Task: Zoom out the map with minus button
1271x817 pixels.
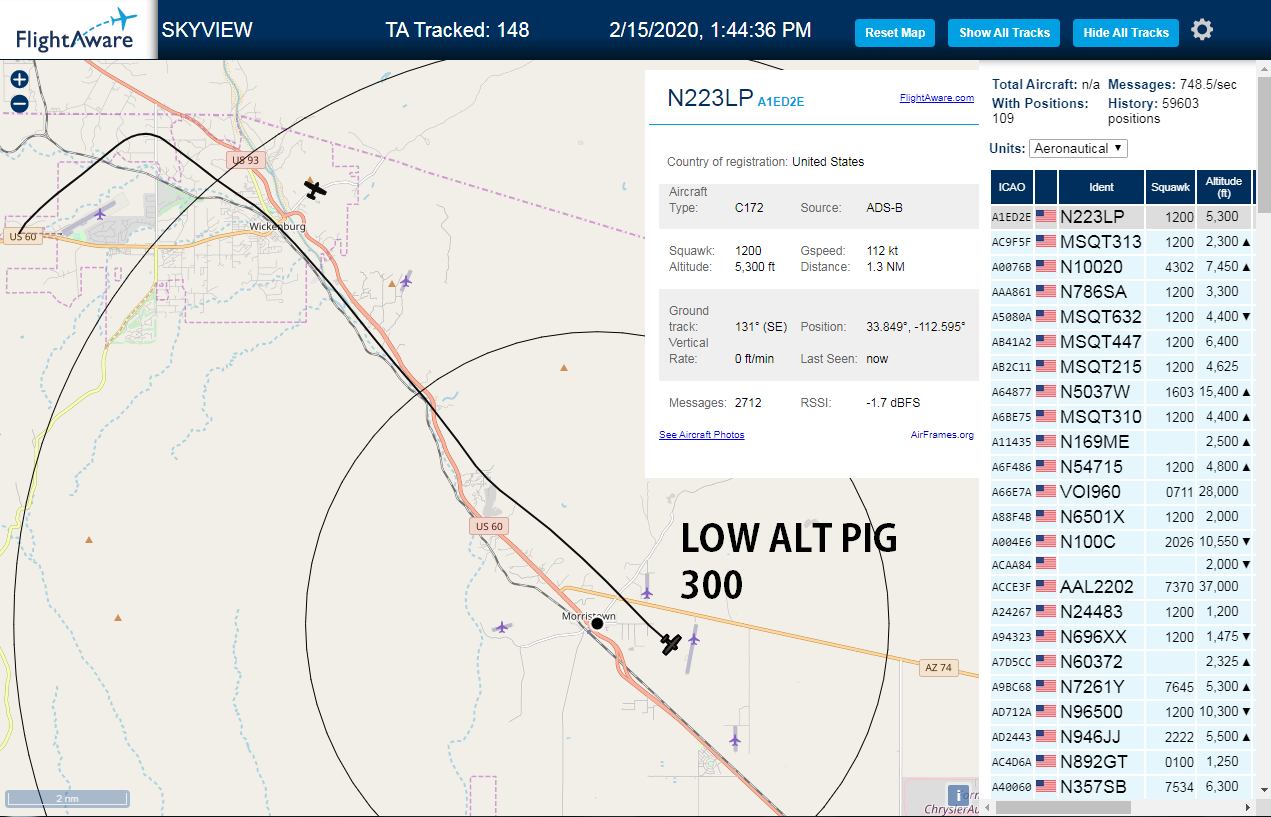Action: [x=19, y=103]
